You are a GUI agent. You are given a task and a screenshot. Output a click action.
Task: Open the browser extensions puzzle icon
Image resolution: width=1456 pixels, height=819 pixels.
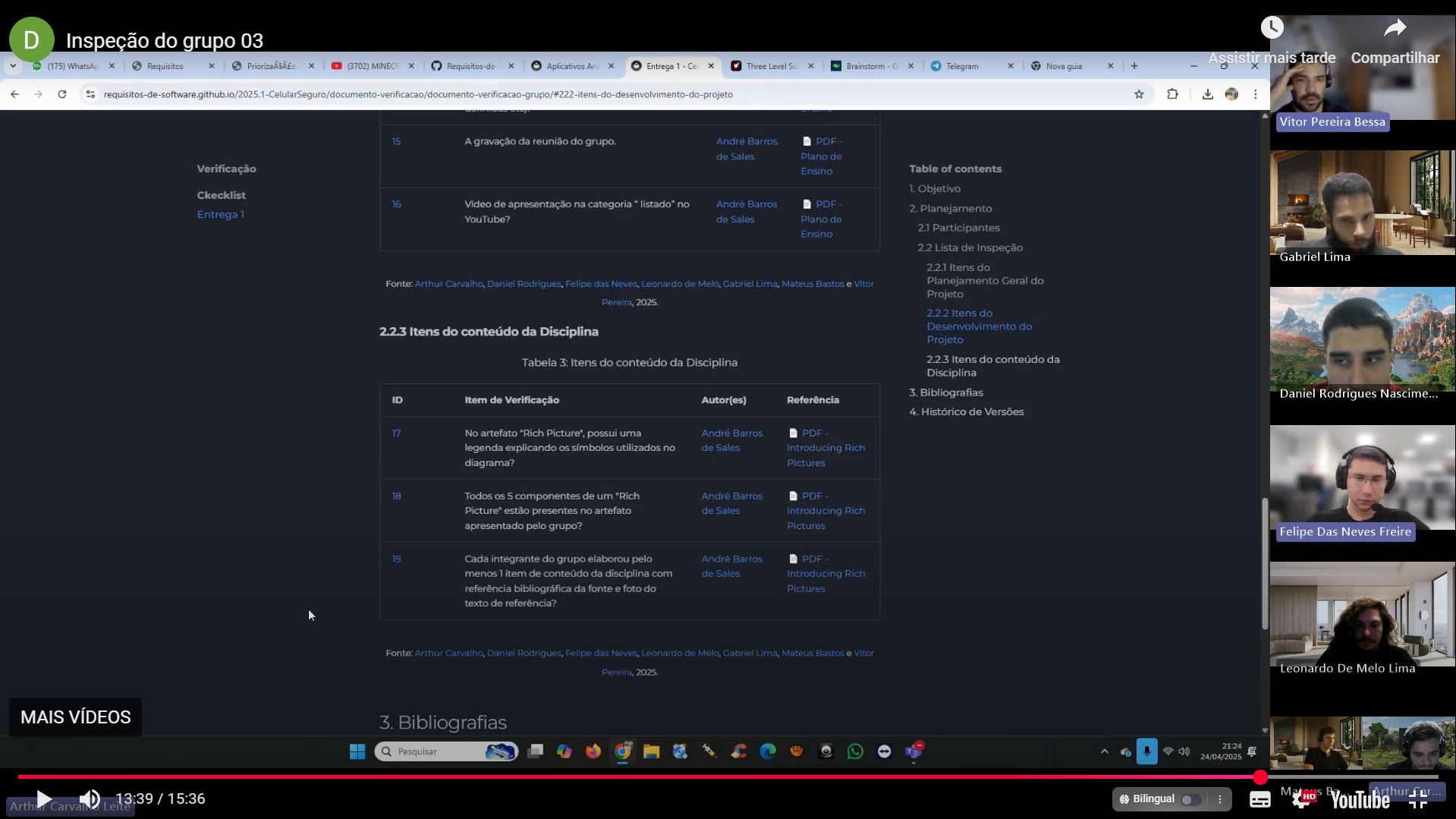tap(1172, 94)
